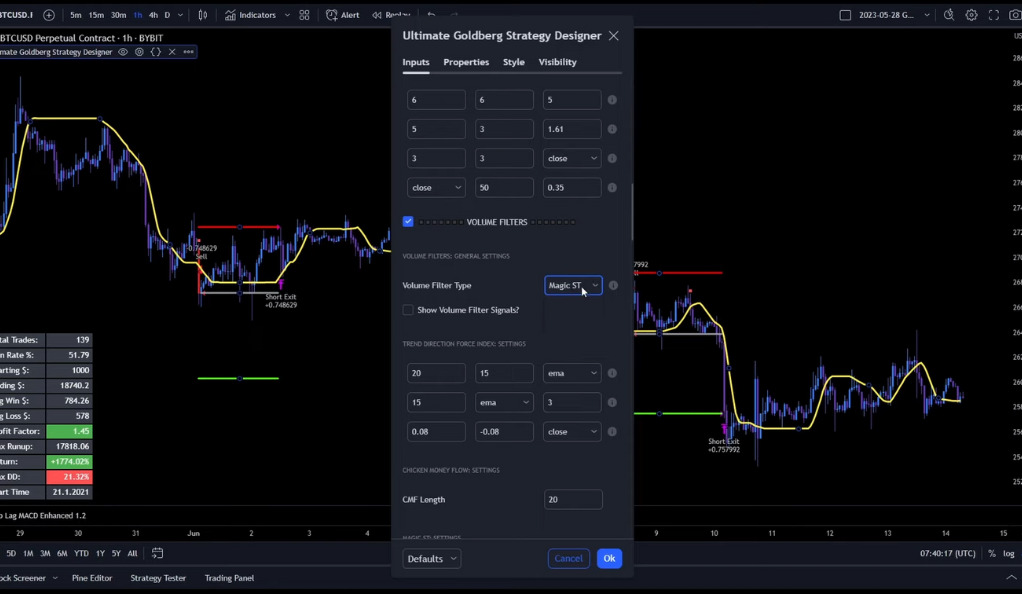Open the layout setup square icon
Image resolution: width=1022 pixels, height=594 pixels.
click(845, 14)
